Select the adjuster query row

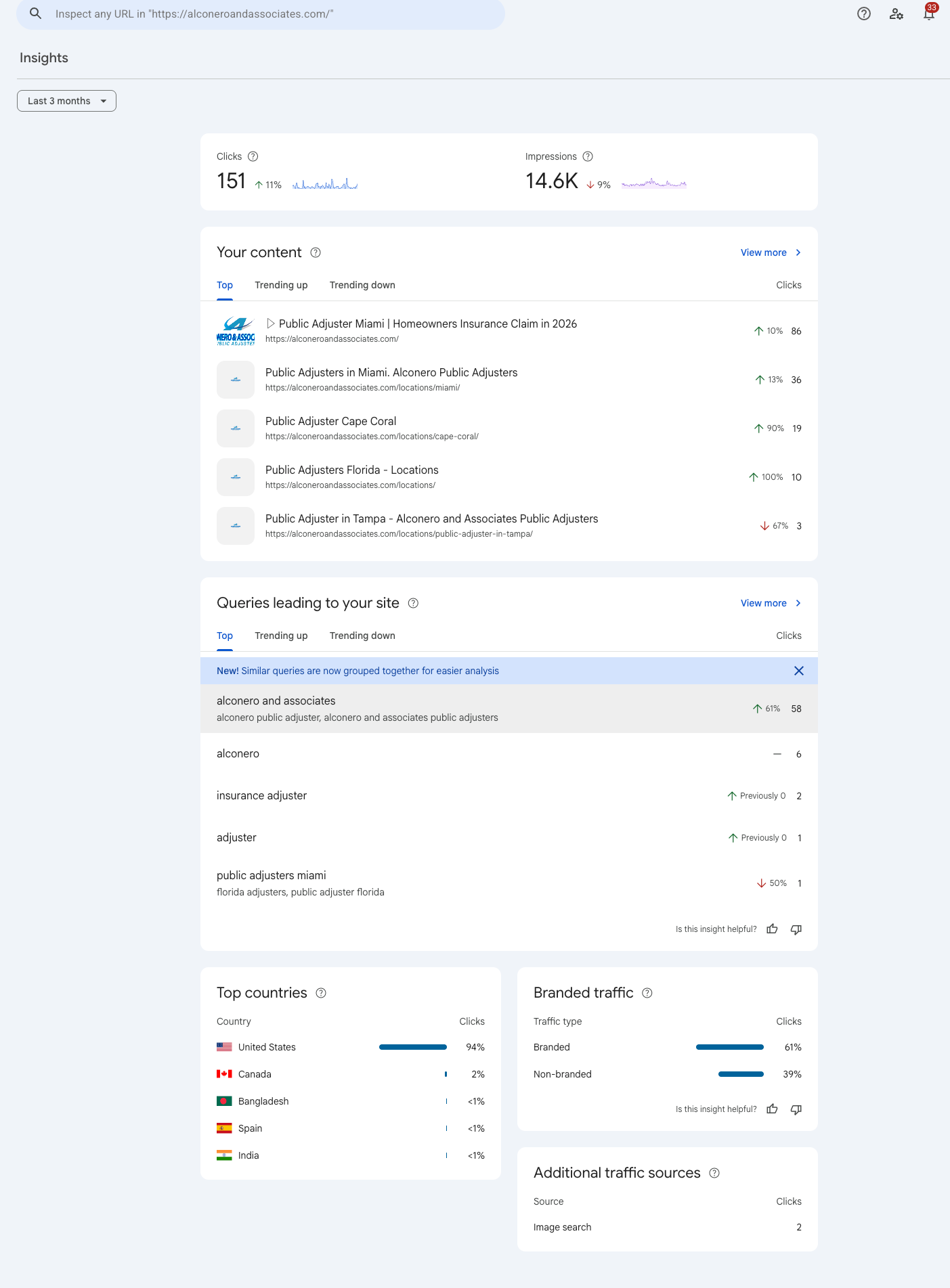(x=509, y=838)
